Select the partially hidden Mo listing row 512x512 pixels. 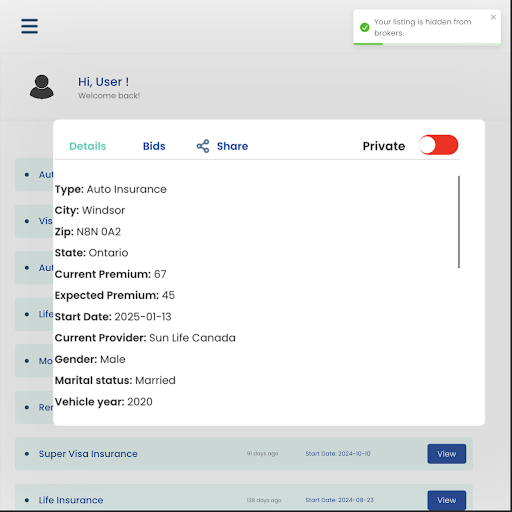click(34, 361)
